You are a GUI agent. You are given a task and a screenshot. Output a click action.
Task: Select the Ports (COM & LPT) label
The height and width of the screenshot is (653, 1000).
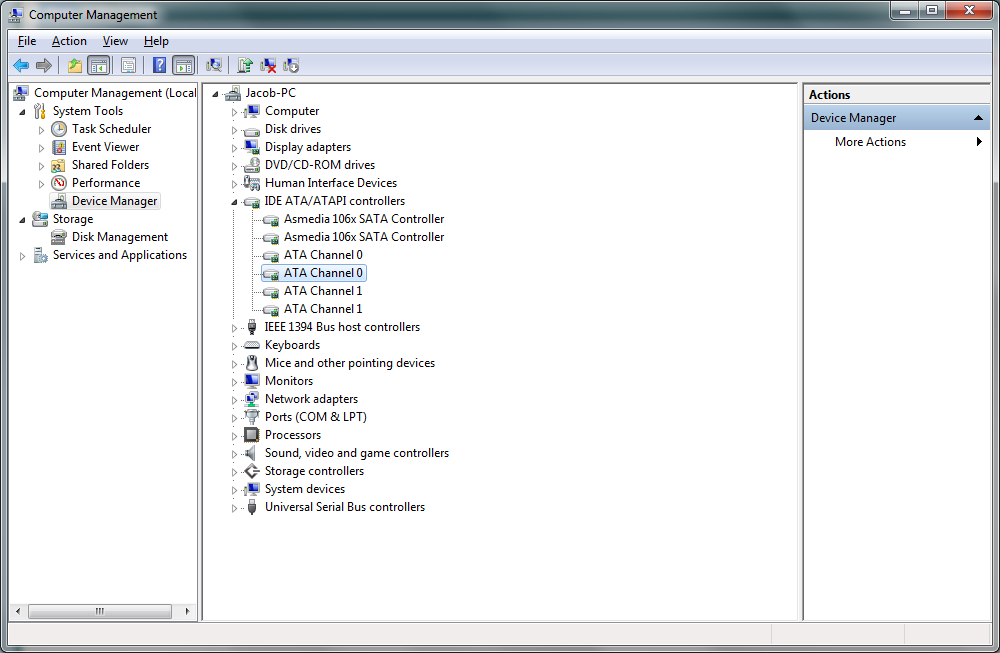coord(316,417)
